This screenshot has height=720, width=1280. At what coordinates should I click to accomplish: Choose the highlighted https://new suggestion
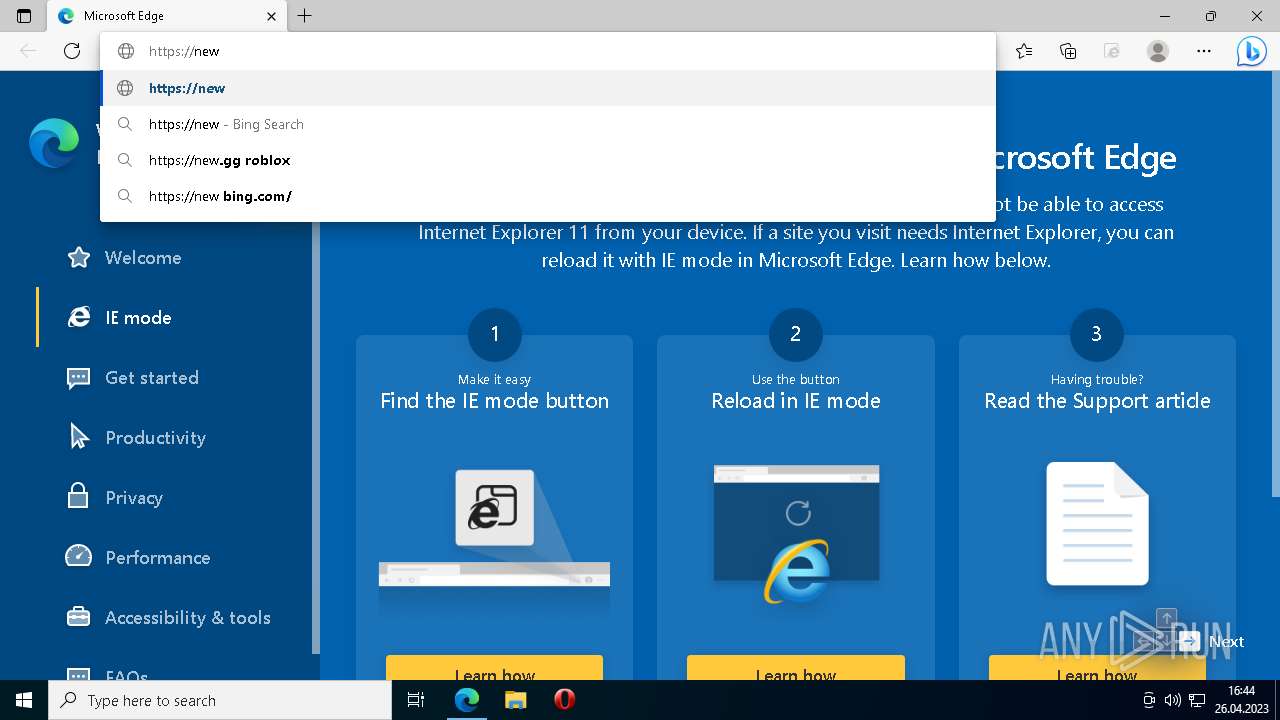click(548, 88)
